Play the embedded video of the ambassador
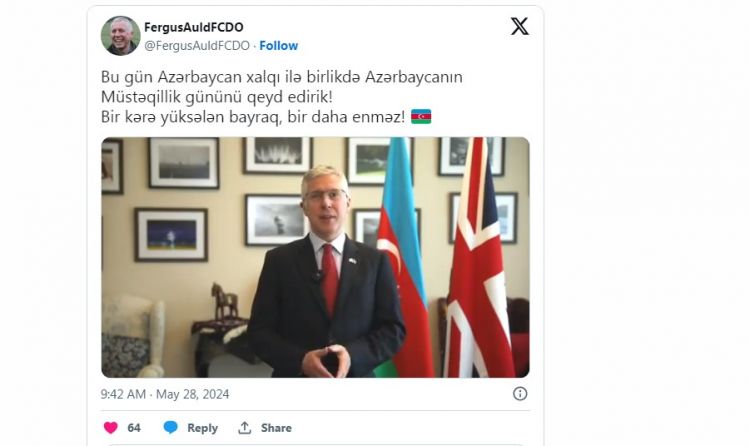The width and height of the screenshot is (750, 446). 315,257
